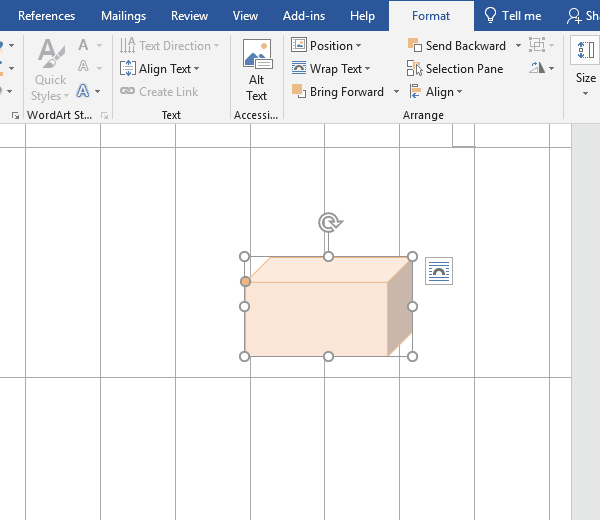
Task: Click the Tell me search lightbulb
Action: (490, 16)
